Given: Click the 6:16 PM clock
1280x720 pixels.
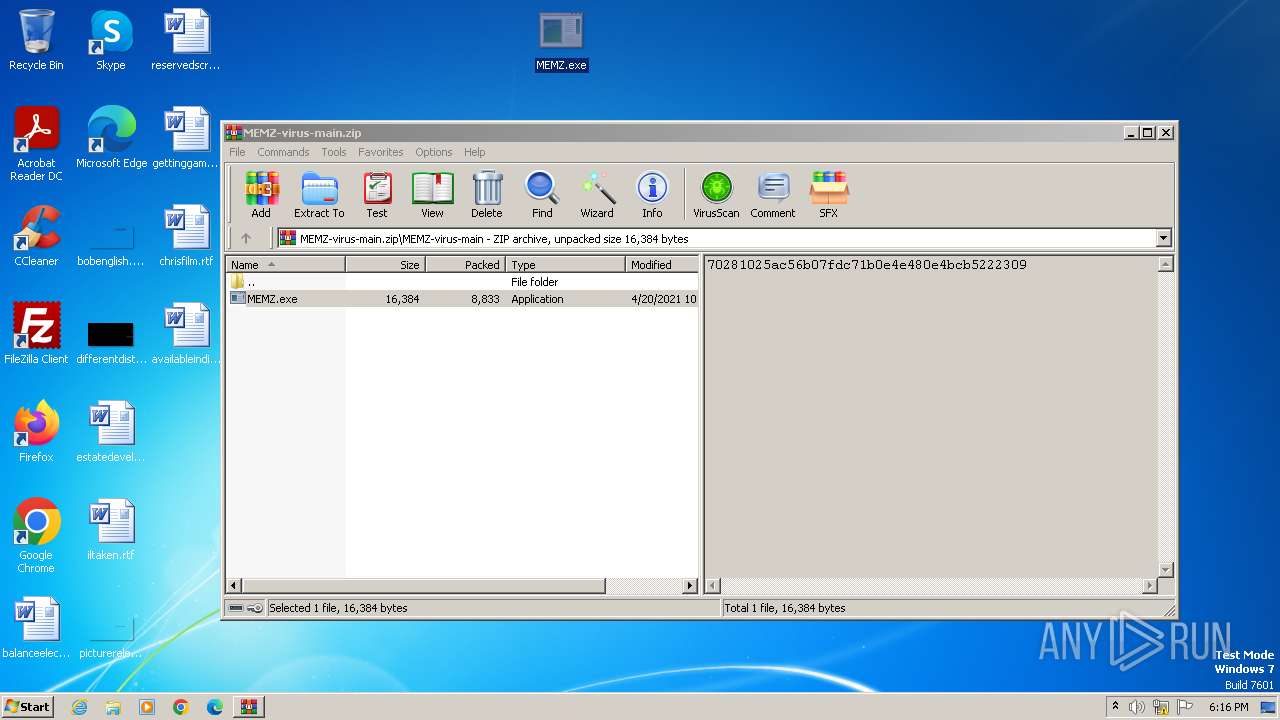Looking at the screenshot, I should pos(1228,707).
